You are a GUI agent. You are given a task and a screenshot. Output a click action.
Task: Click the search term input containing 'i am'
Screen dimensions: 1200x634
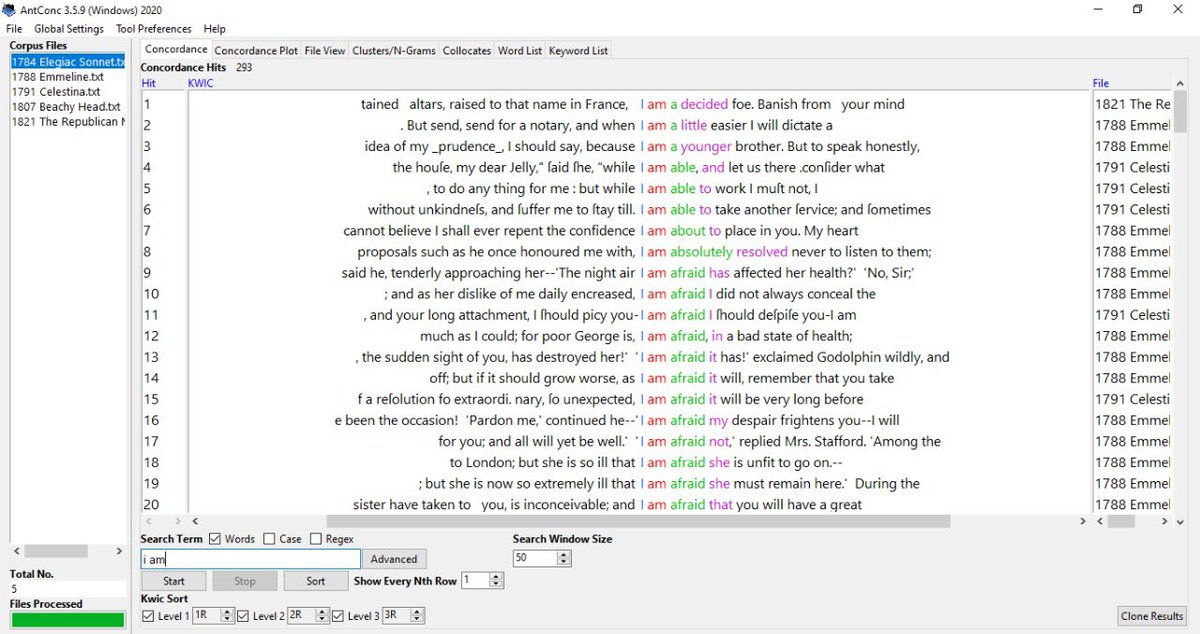tap(250, 559)
